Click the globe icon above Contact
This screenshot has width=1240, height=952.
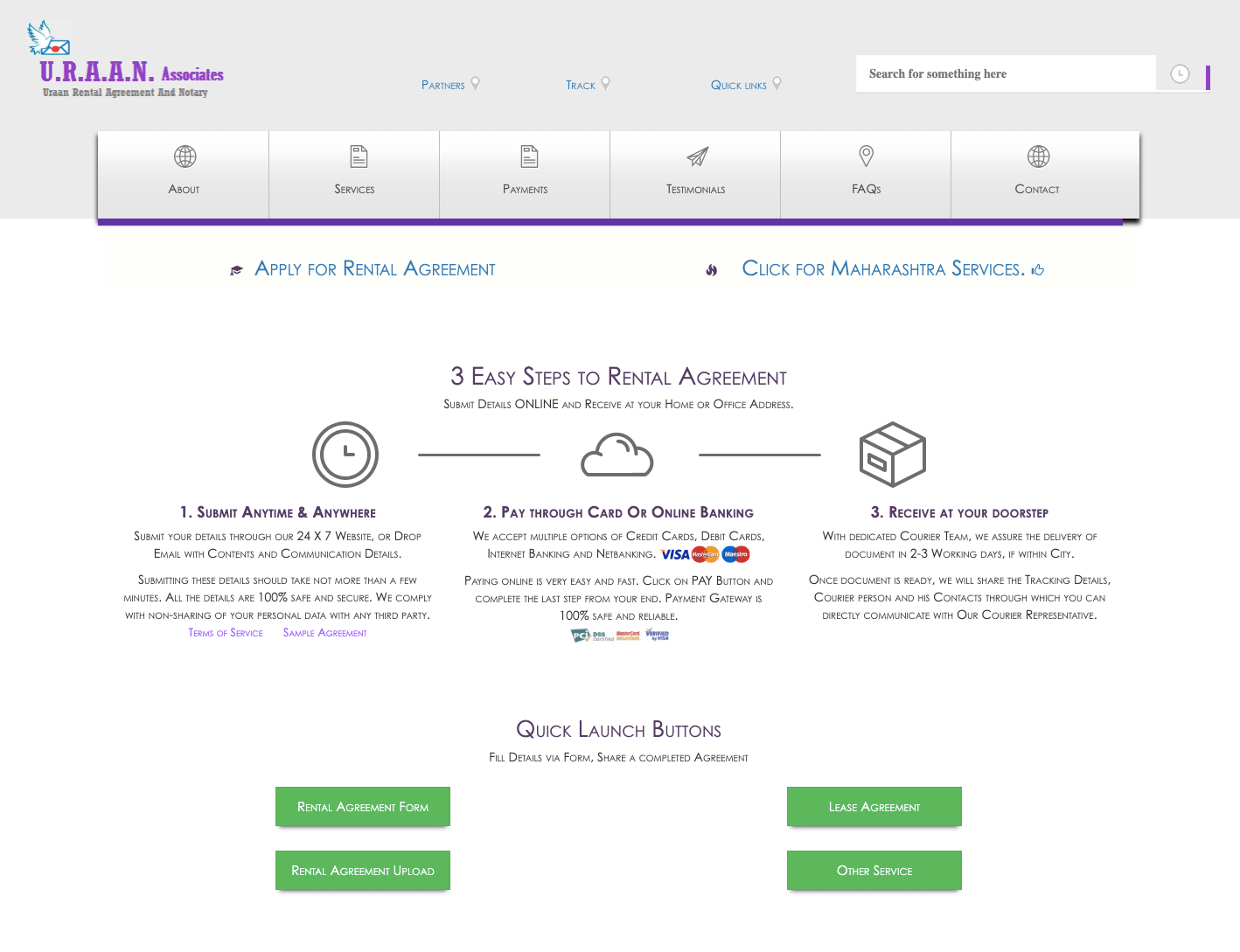coord(1037,157)
